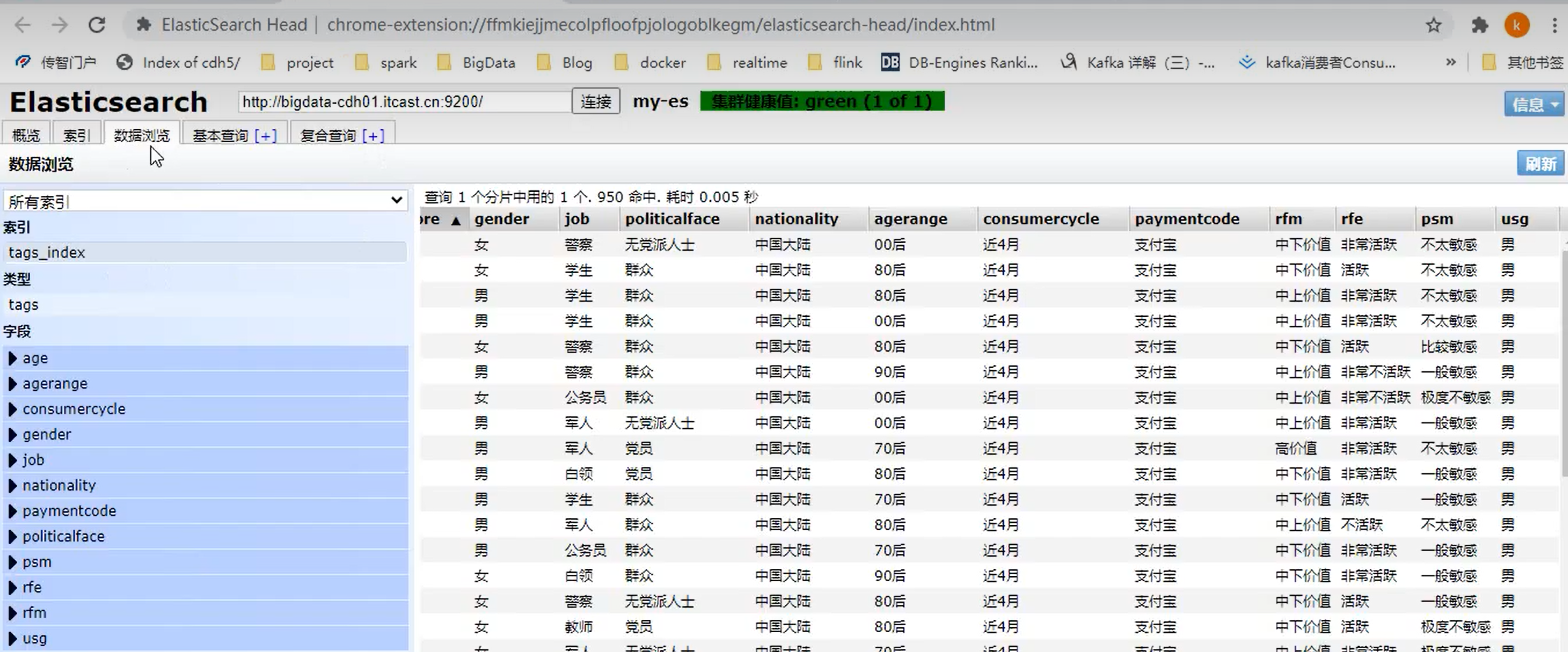Open the 所有索引 index dropdown
The width and height of the screenshot is (1568, 652).
pyautogui.click(x=205, y=201)
